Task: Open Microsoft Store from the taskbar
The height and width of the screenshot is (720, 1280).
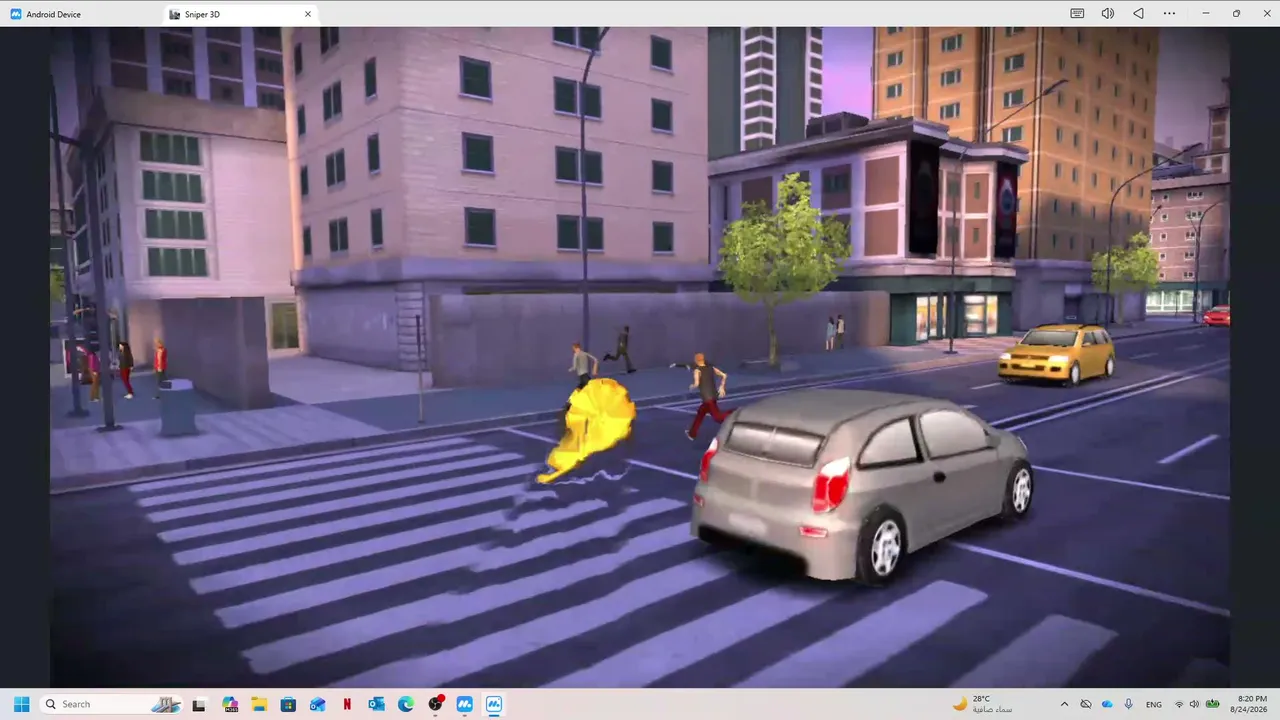Action: [x=288, y=704]
